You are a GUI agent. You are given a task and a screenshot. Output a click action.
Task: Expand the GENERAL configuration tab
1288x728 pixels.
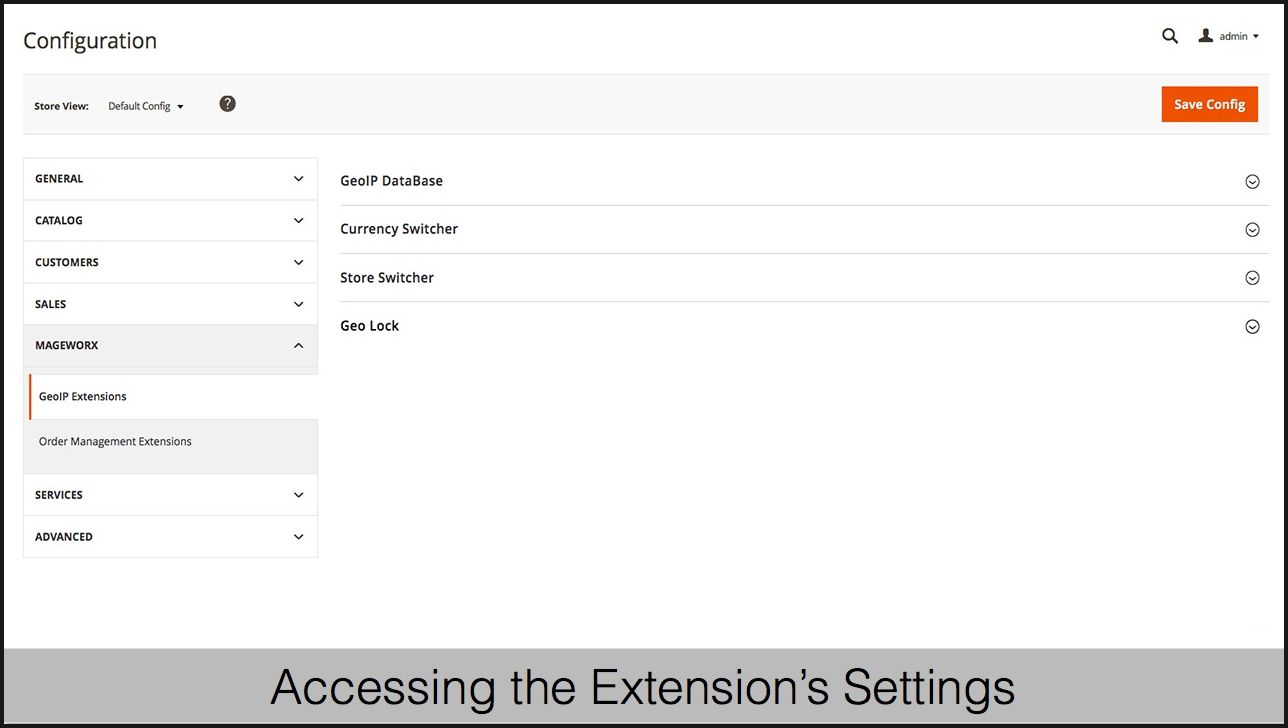(x=170, y=179)
